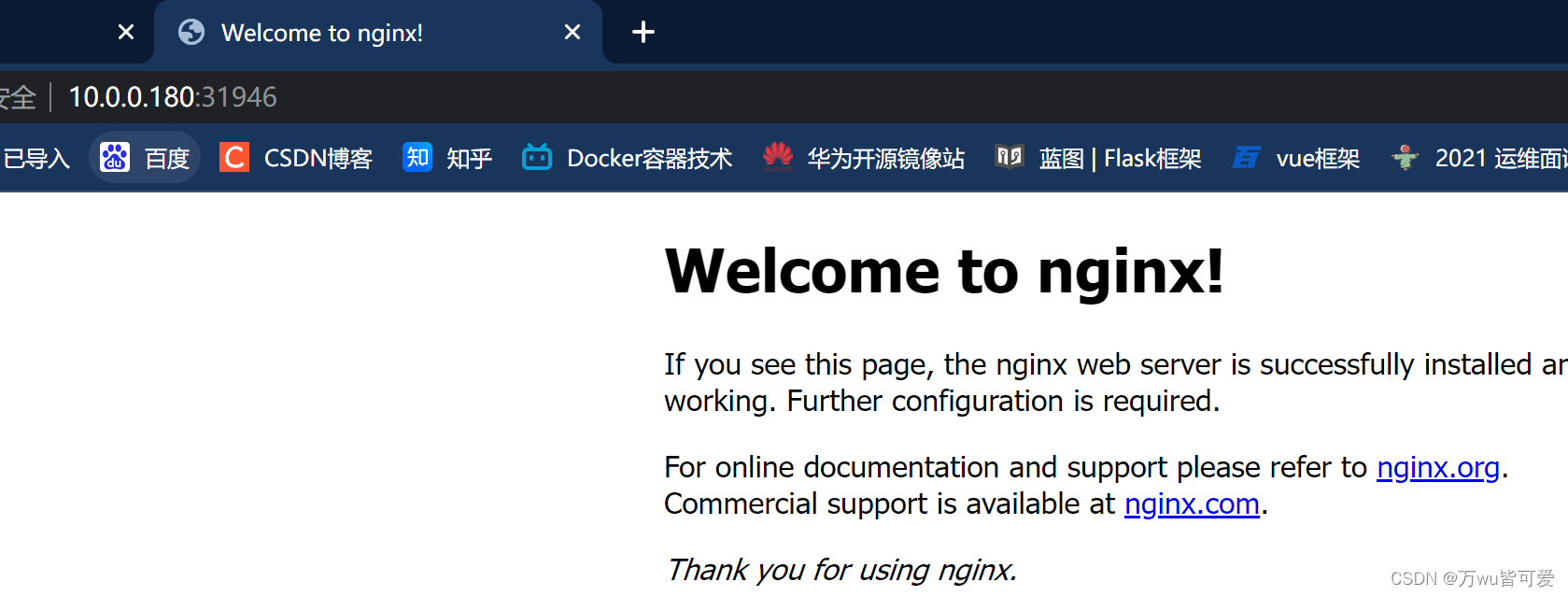
Task: Close the Welcome to nginx! tab
Action: pyautogui.click(x=572, y=33)
